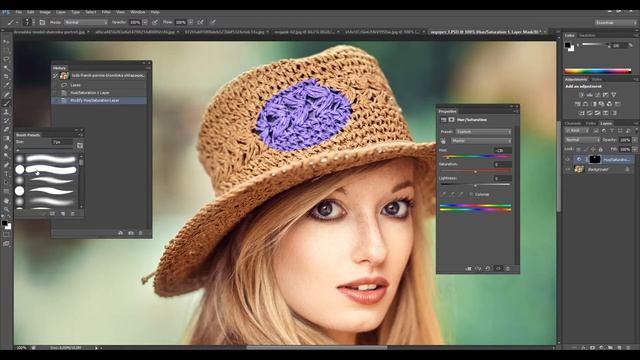Select the Hand tool
The width and height of the screenshot is (640, 360).
pos(6,200)
